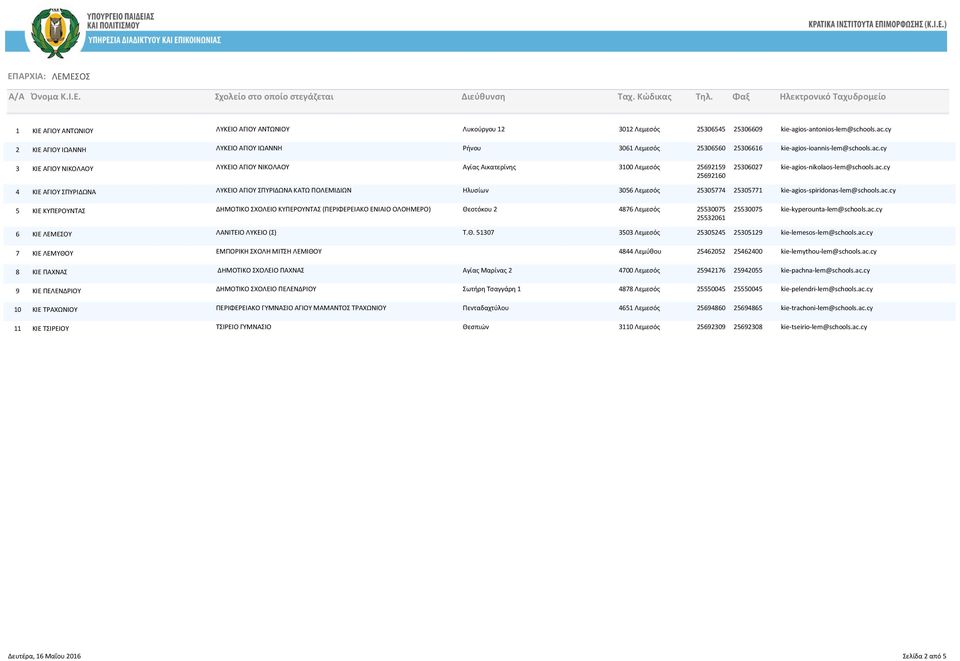Click second telephone number '25692160'
960x661 pixels.
[x=711, y=176]
